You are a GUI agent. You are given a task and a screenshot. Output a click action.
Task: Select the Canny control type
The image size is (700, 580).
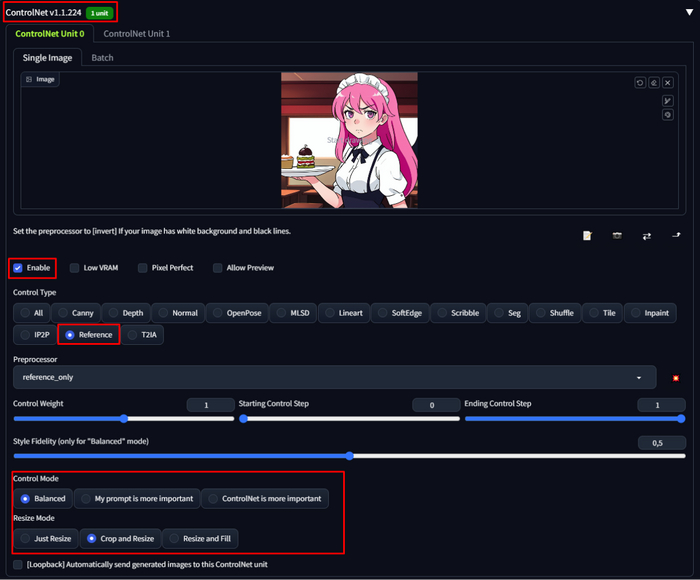[76, 313]
